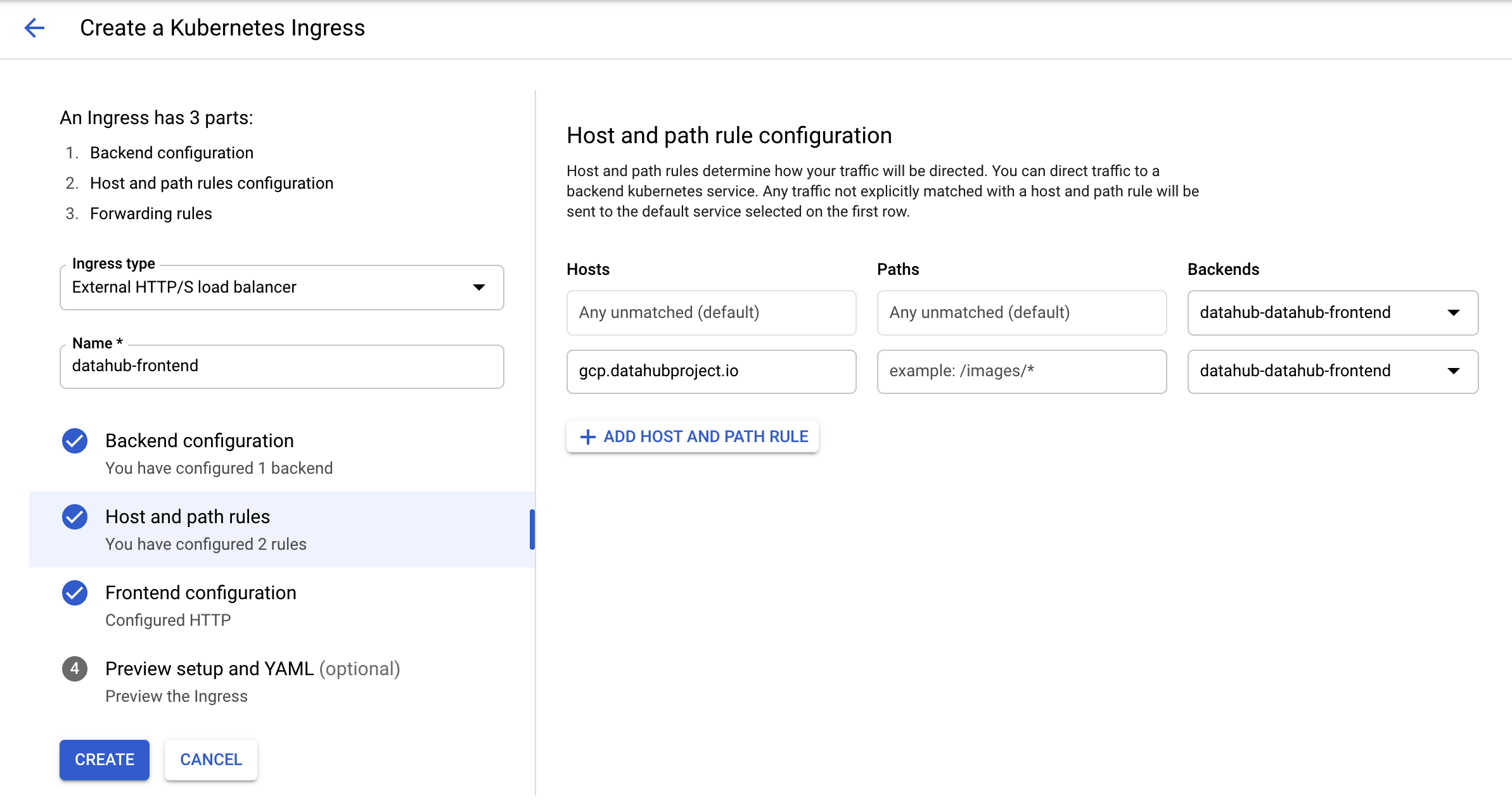Image resolution: width=1512 pixels, height=812 pixels.
Task: Click the example /images/* path field
Action: pyautogui.click(x=1021, y=371)
